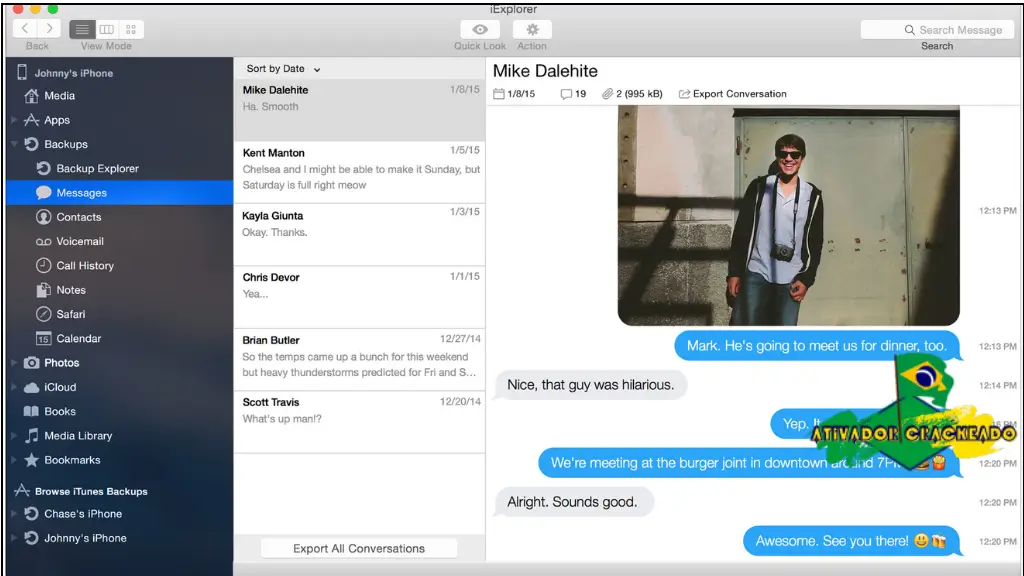The height and width of the screenshot is (576, 1024).
Task: Open Chase's iPhone backup
Action: [x=73, y=514]
